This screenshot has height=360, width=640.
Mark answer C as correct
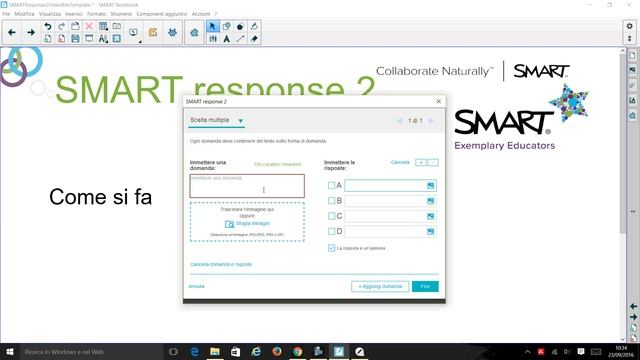point(331,216)
